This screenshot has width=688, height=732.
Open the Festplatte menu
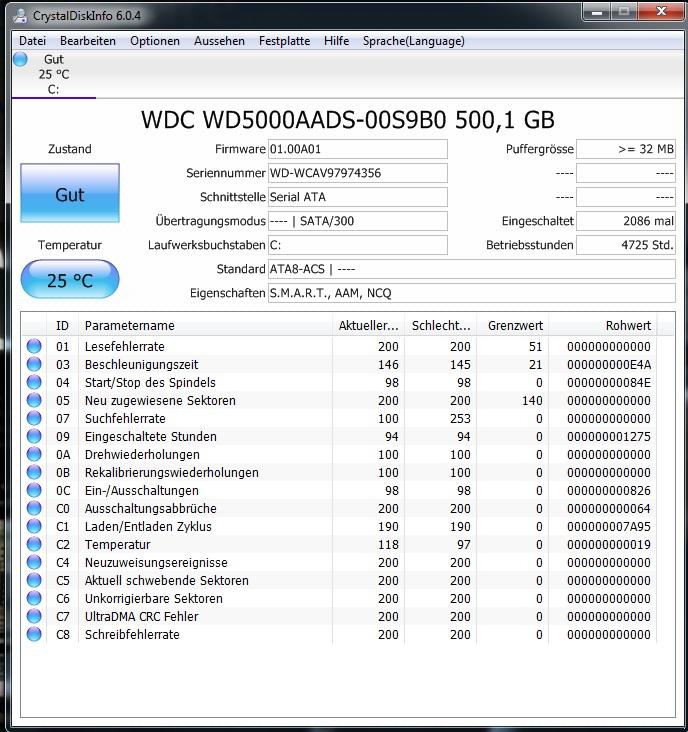tap(285, 41)
